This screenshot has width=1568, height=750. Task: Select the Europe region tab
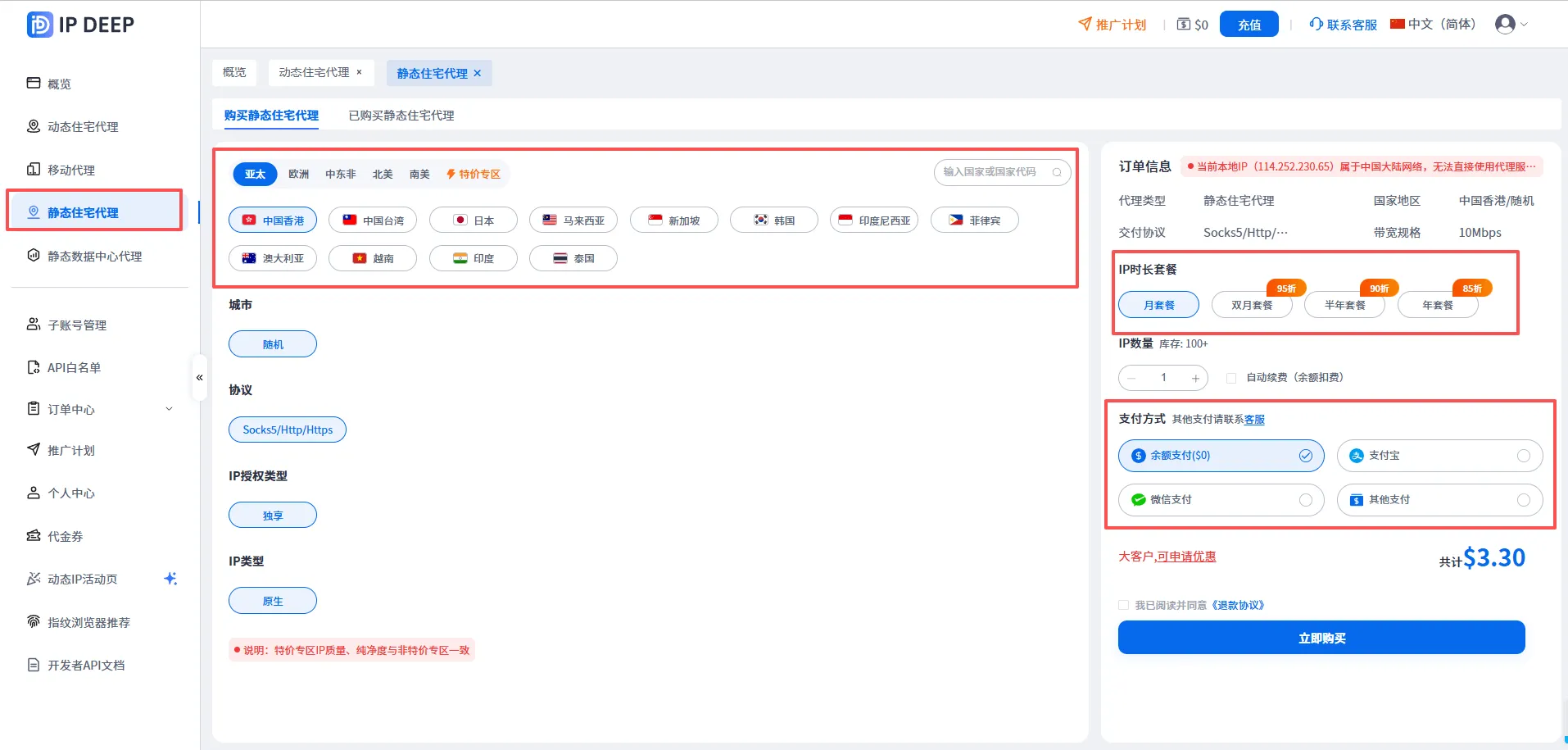point(299,174)
